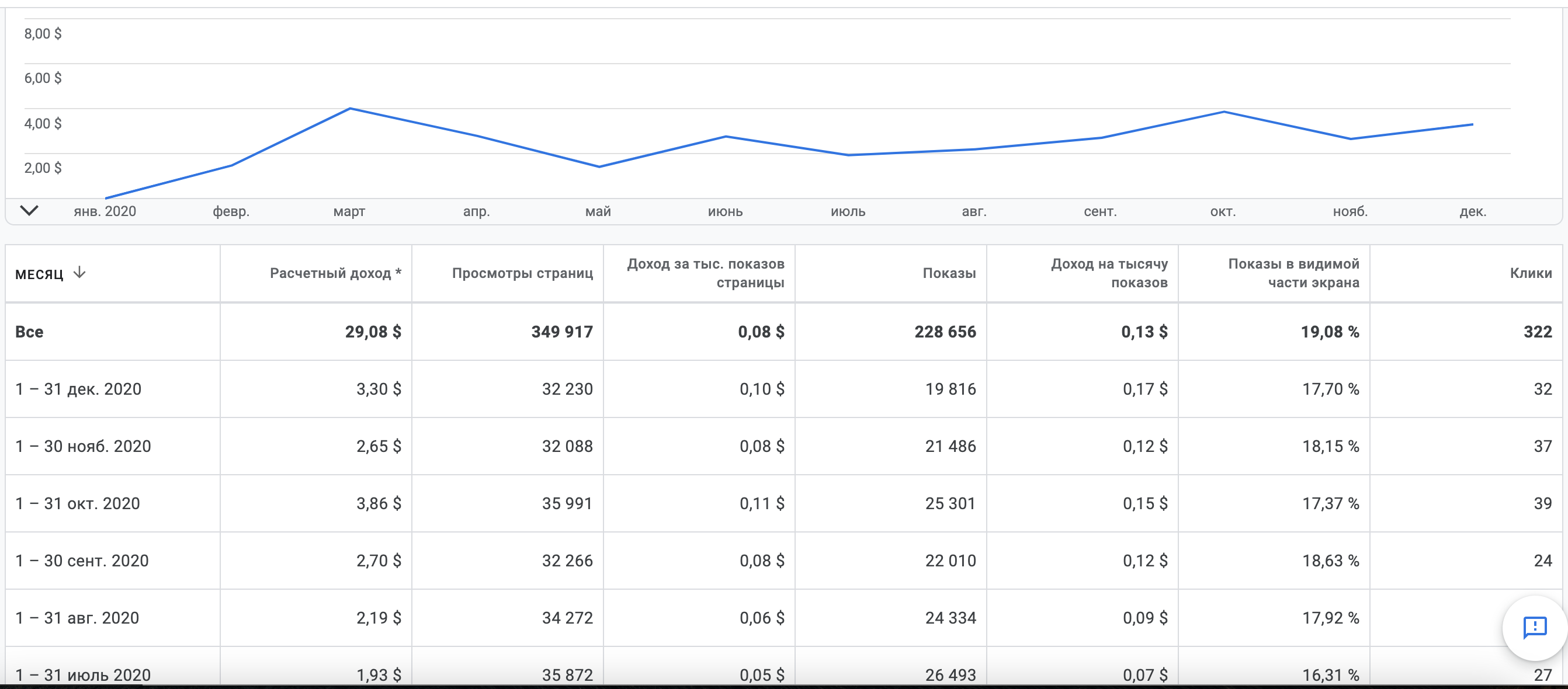Viewport: 1568px width, 689px height.
Task: Select the 1 – 31 дек. 2020 row
Action: (x=78, y=389)
